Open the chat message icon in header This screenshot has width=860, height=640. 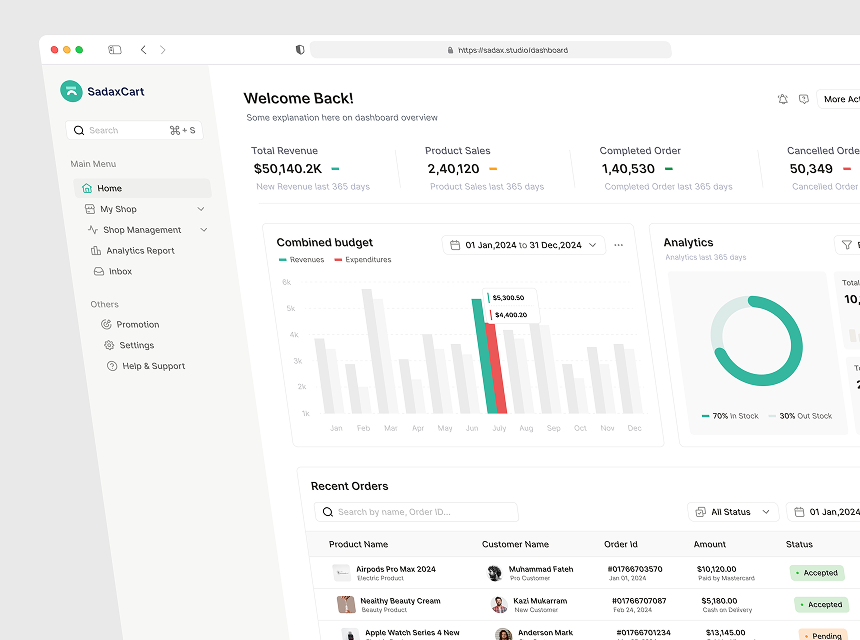(x=804, y=99)
